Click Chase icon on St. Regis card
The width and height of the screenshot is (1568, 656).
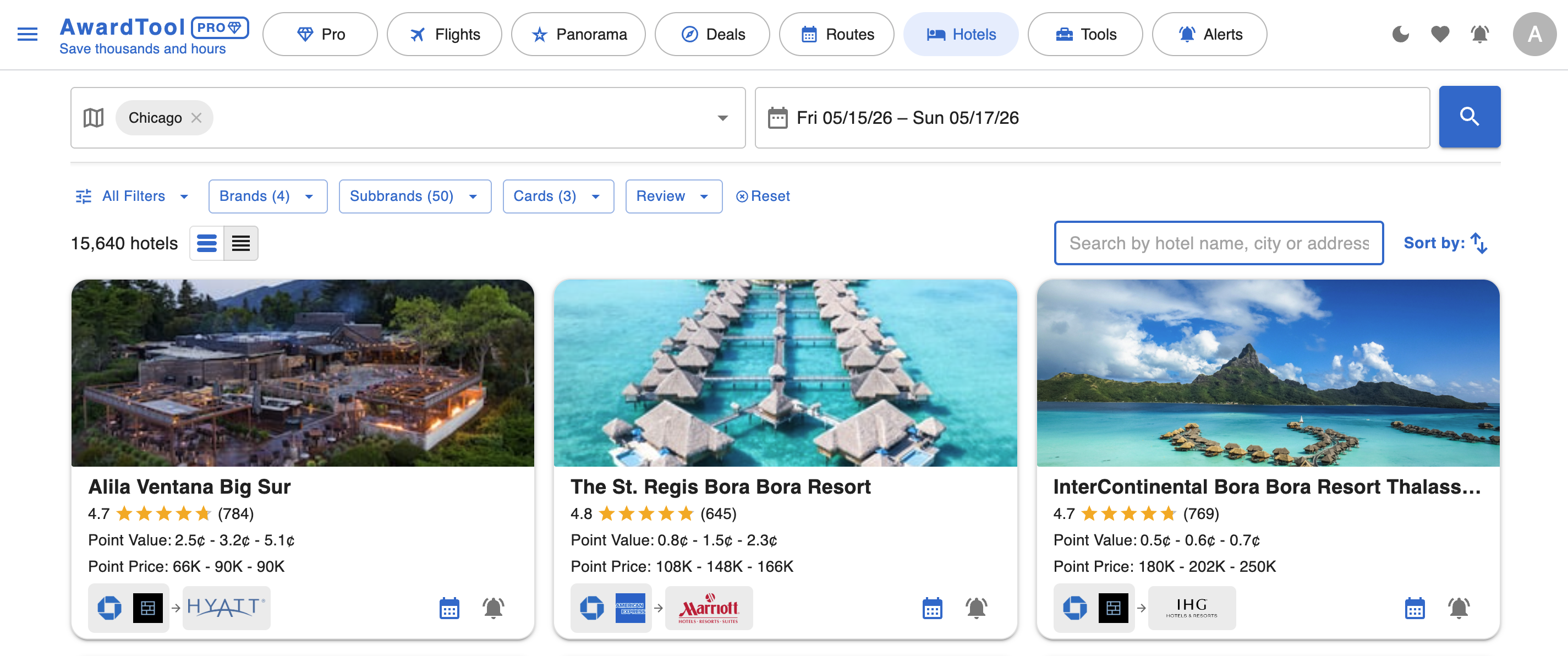pos(591,608)
